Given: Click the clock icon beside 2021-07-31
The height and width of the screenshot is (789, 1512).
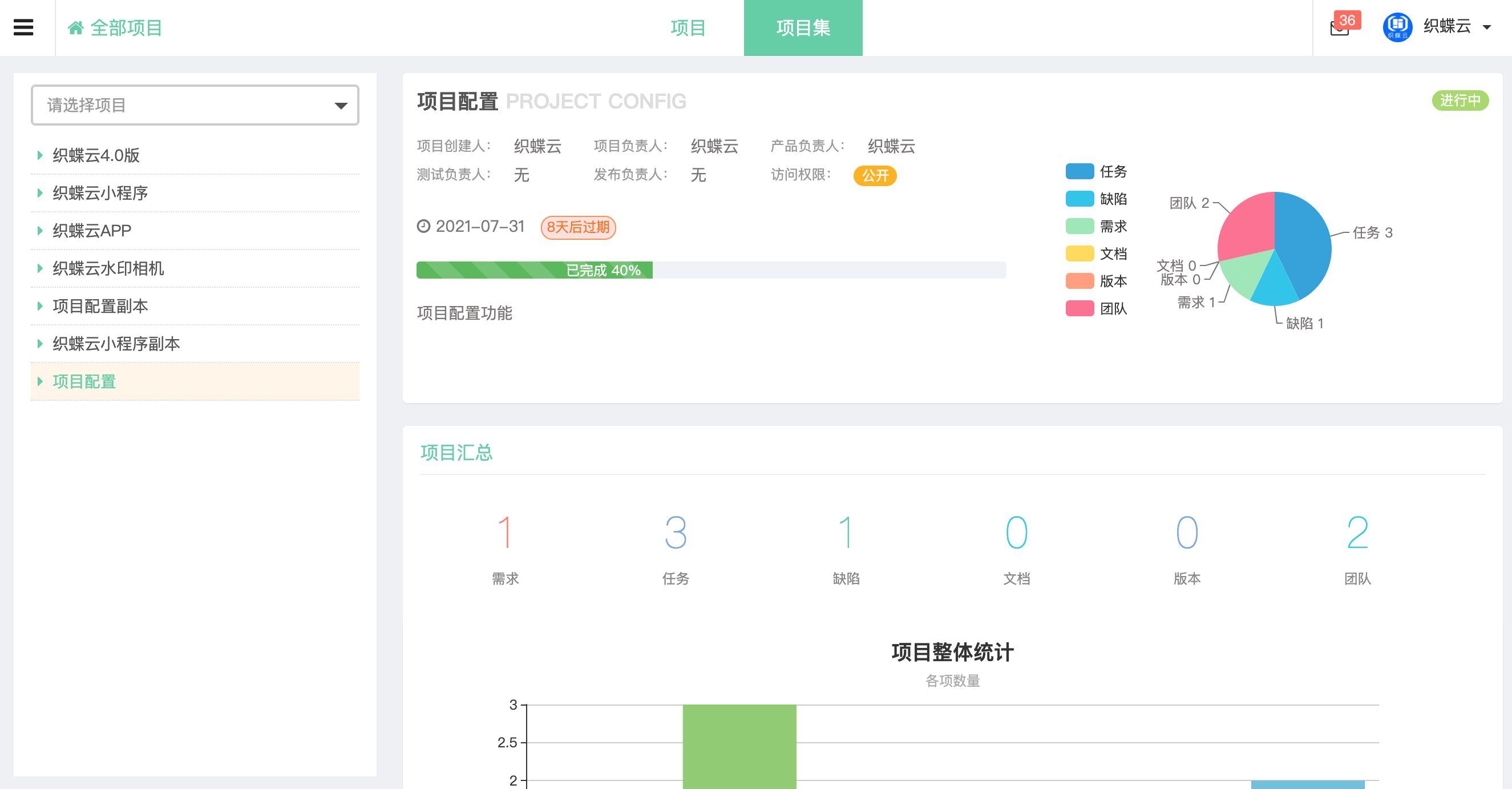Looking at the screenshot, I should [x=423, y=226].
